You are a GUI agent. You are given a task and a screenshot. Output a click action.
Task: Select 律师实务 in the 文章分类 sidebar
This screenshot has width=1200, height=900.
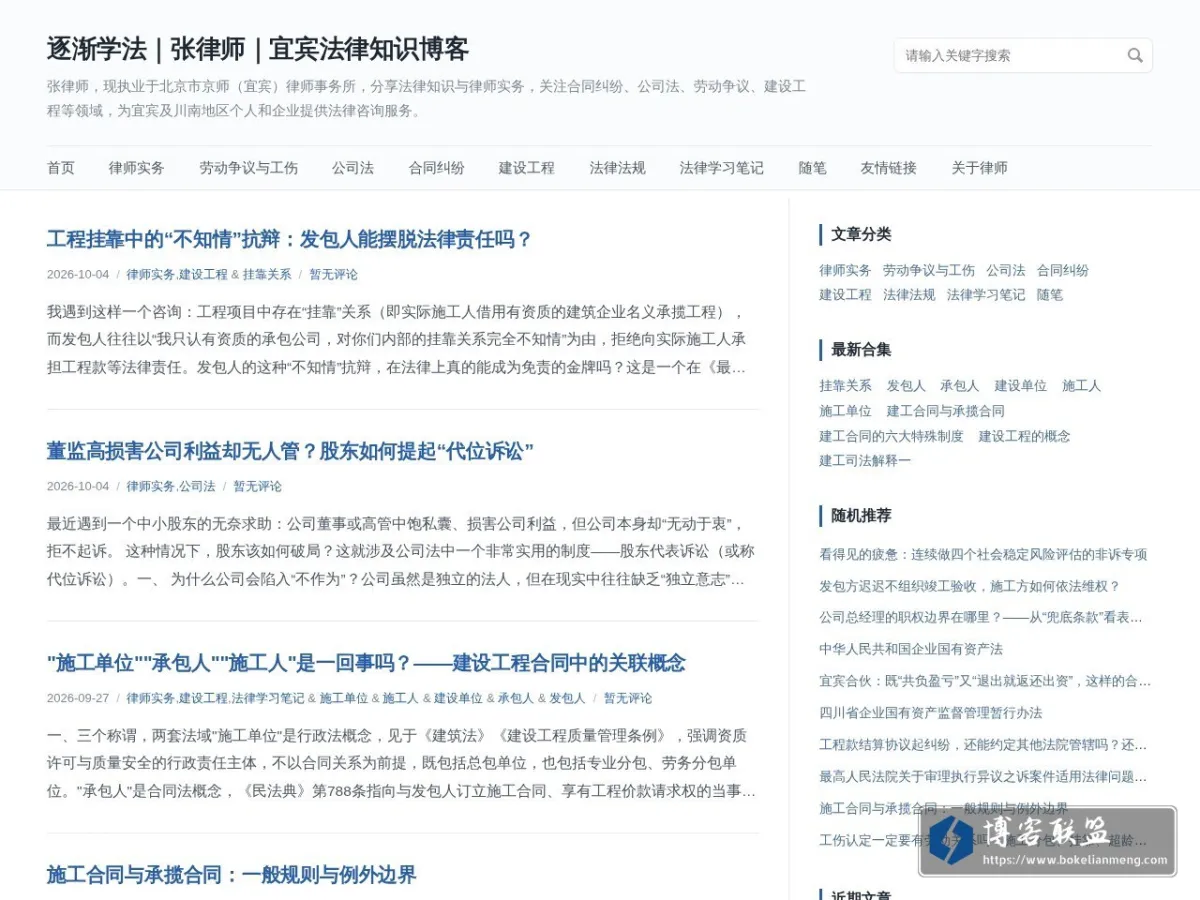point(845,270)
